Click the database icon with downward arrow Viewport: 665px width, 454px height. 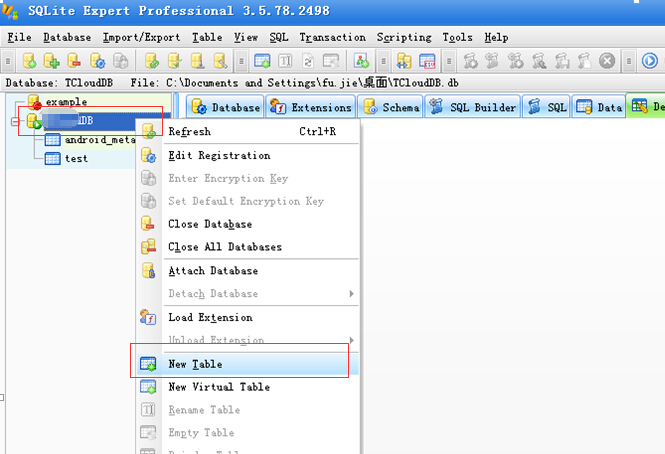(x=198, y=61)
